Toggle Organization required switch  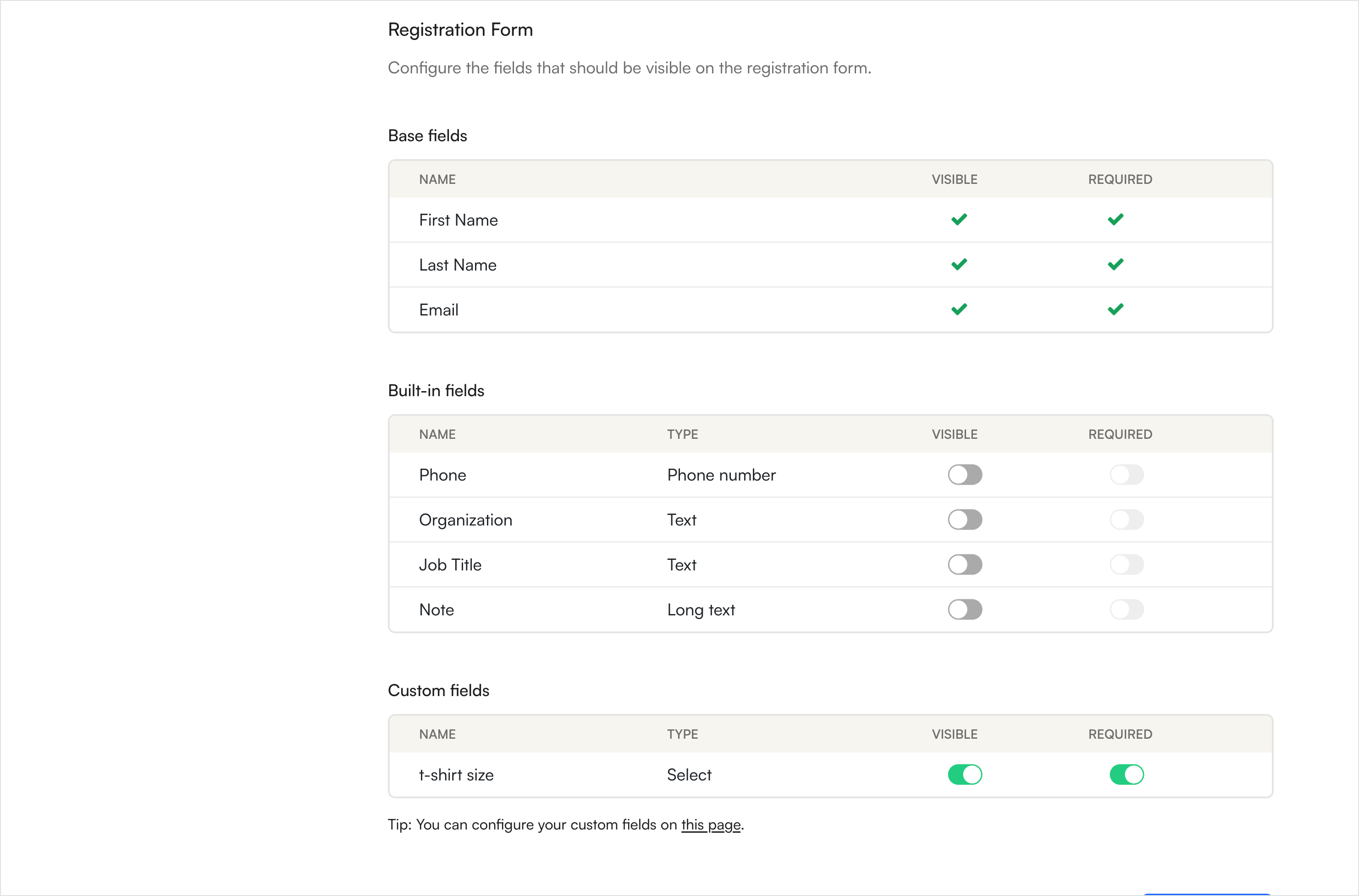1127,520
